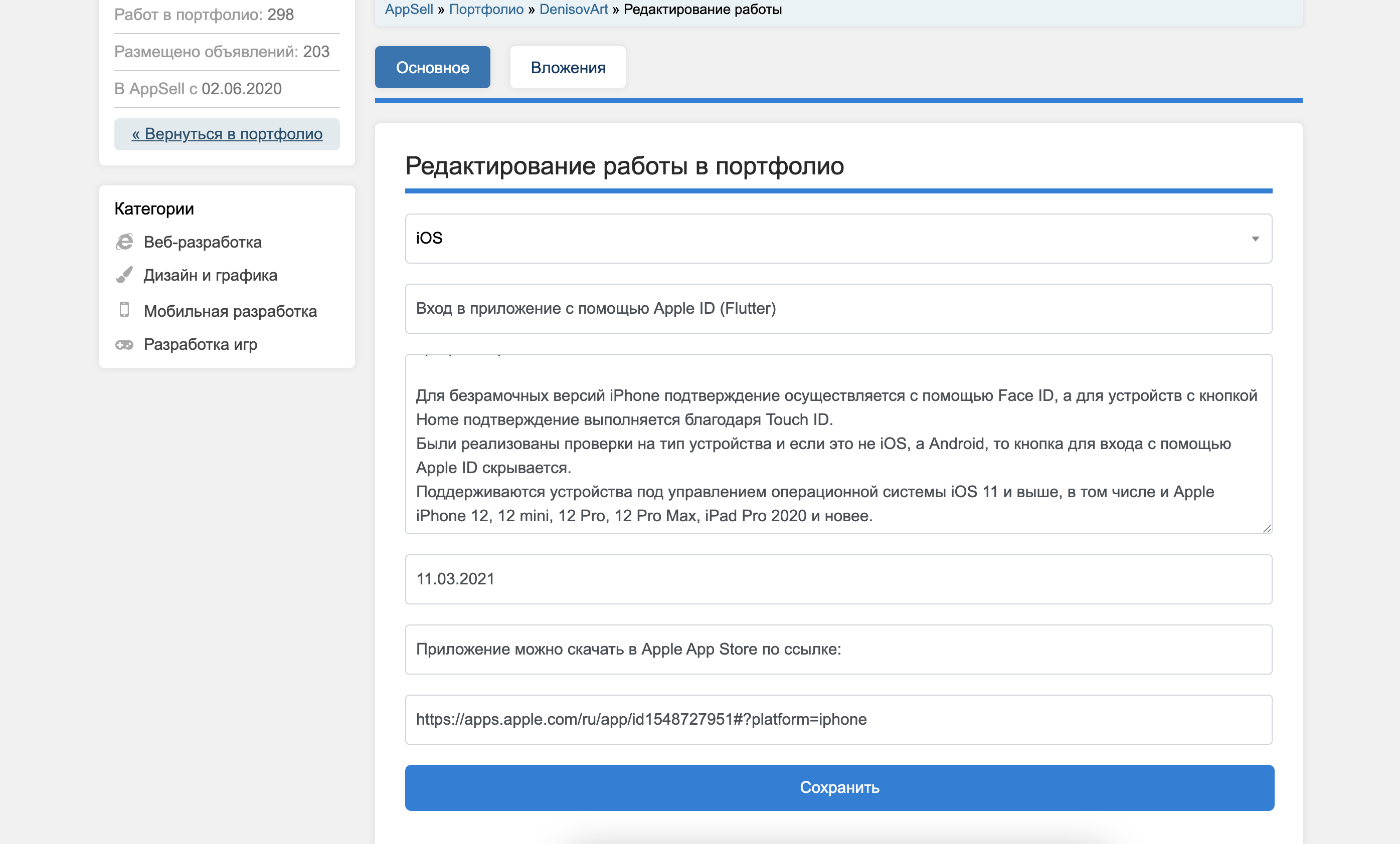Click the Работ в портфолио: 298 text

(204, 15)
